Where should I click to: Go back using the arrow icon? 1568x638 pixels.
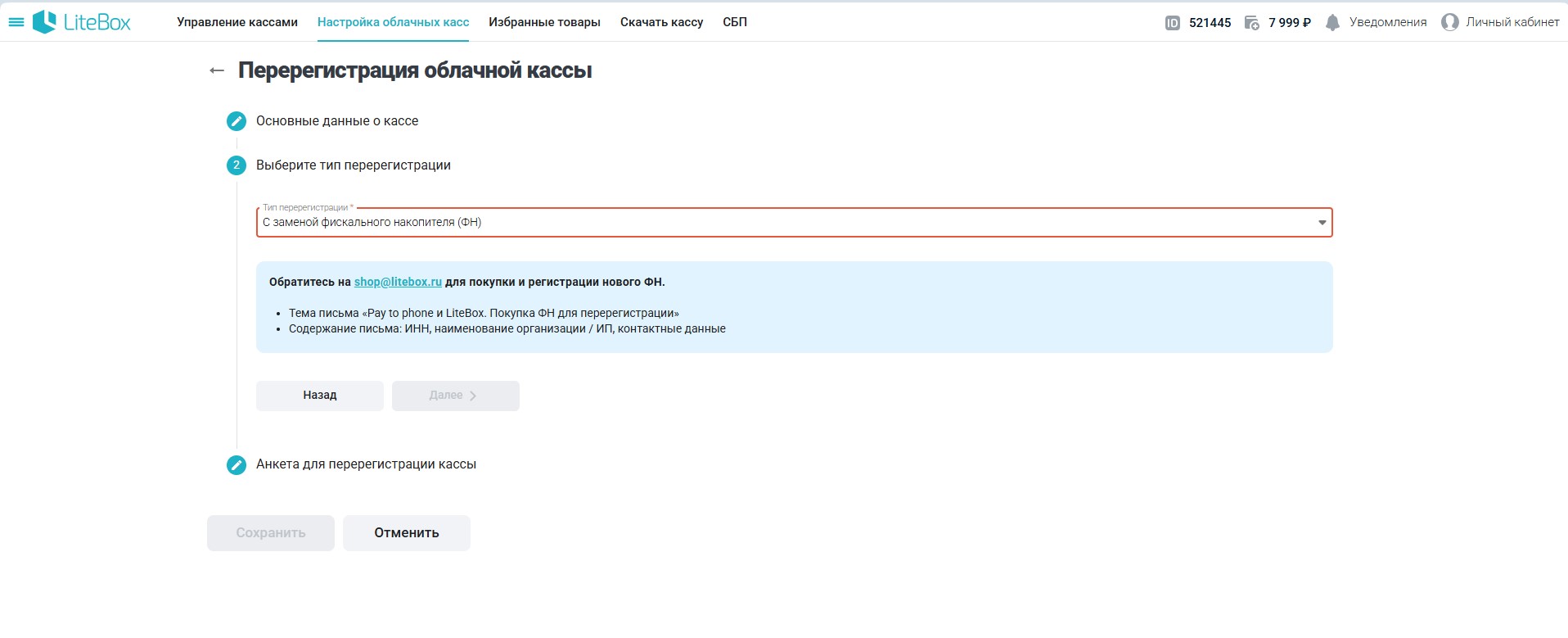point(217,71)
